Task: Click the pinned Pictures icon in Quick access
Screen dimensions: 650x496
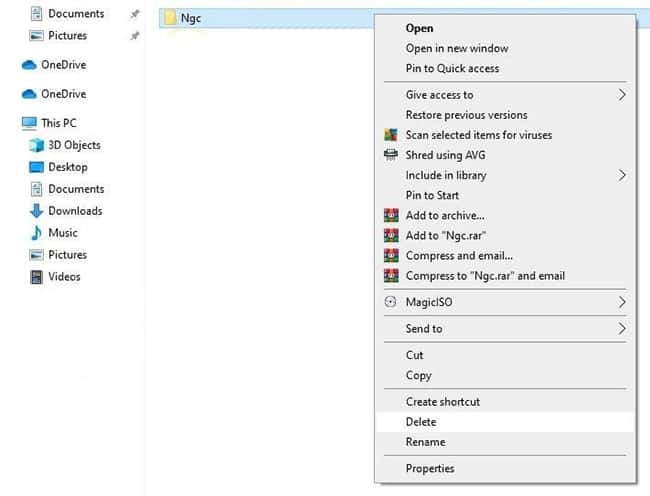Action: pyautogui.click(x=36, y=36)
